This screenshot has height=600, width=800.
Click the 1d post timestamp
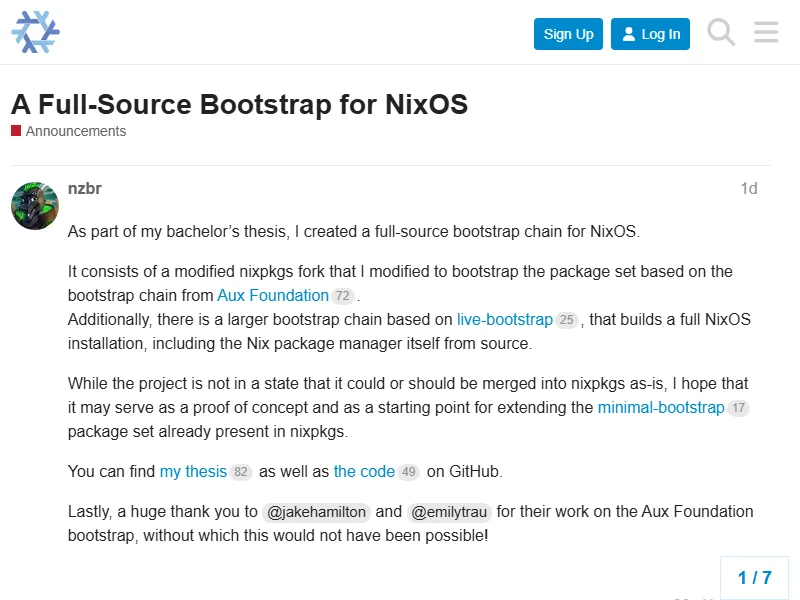tap(748, 188)
